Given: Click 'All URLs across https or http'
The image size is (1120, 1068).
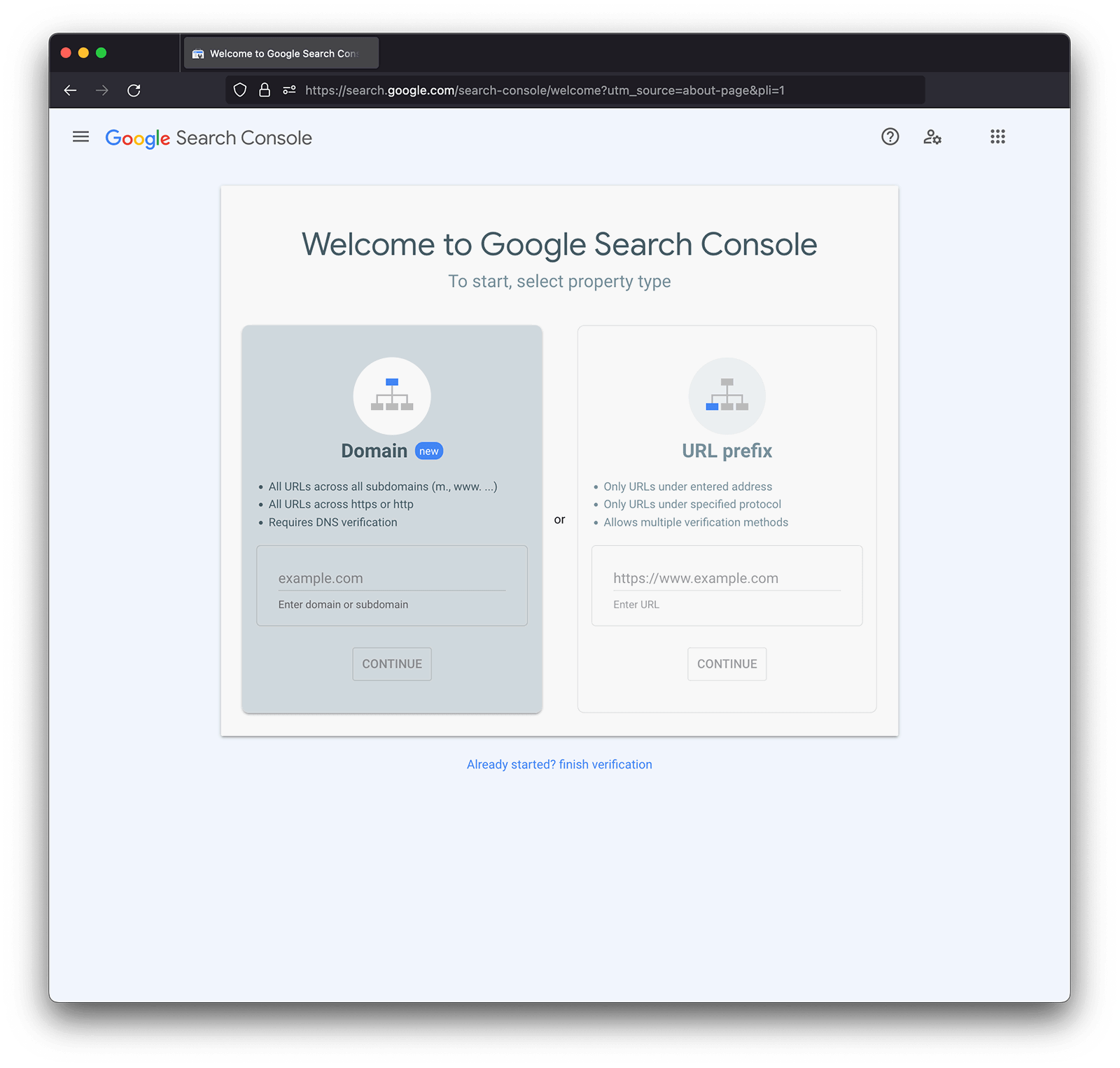Looking at the screenshot, I should [341, 505].
